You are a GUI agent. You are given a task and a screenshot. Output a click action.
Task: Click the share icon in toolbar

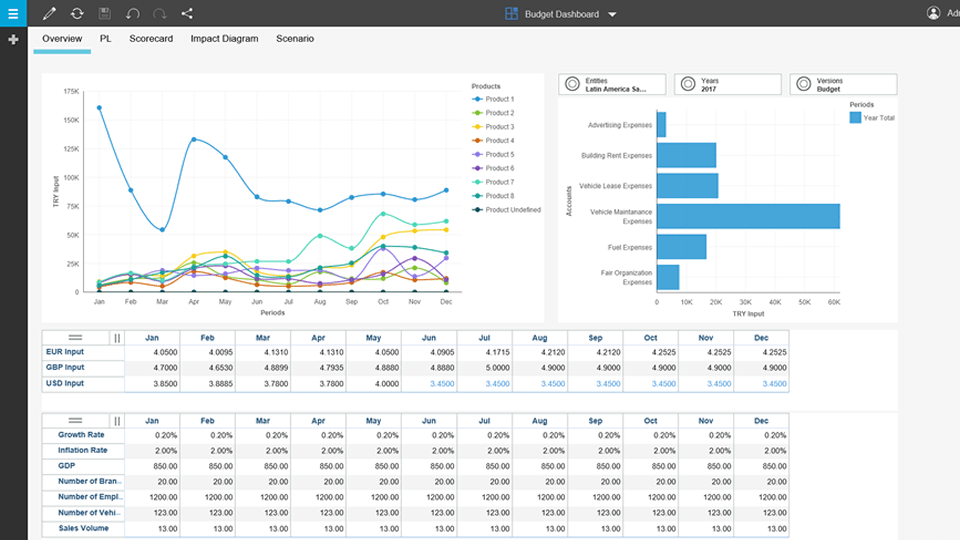187,14
